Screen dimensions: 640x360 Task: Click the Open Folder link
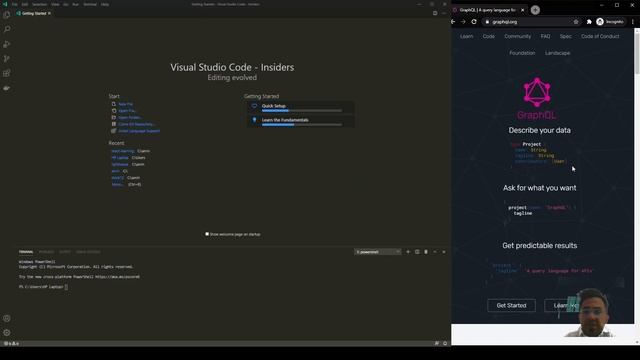click(130, 118)
